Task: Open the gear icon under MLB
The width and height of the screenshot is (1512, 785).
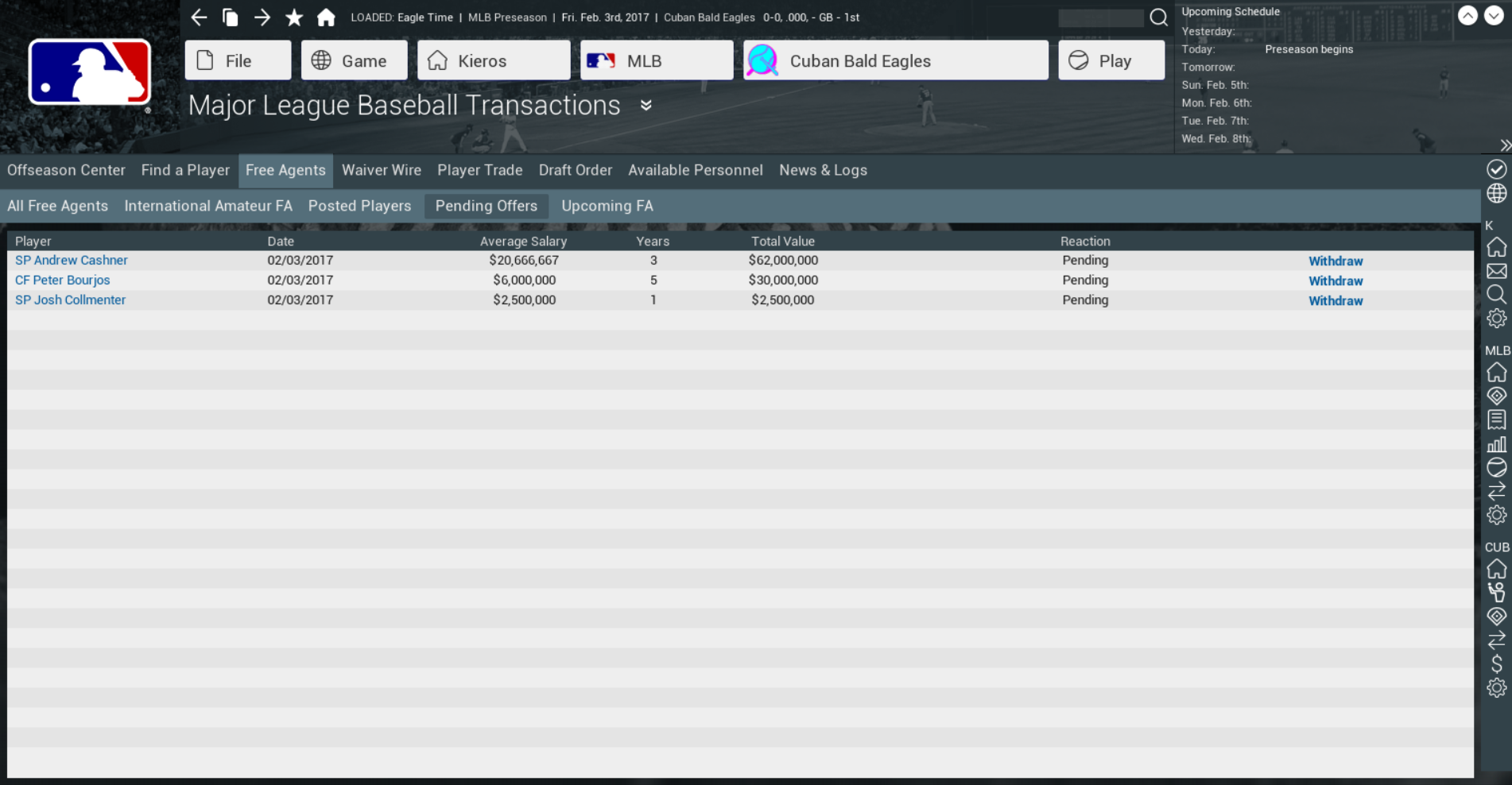Action: point(1496,515)
